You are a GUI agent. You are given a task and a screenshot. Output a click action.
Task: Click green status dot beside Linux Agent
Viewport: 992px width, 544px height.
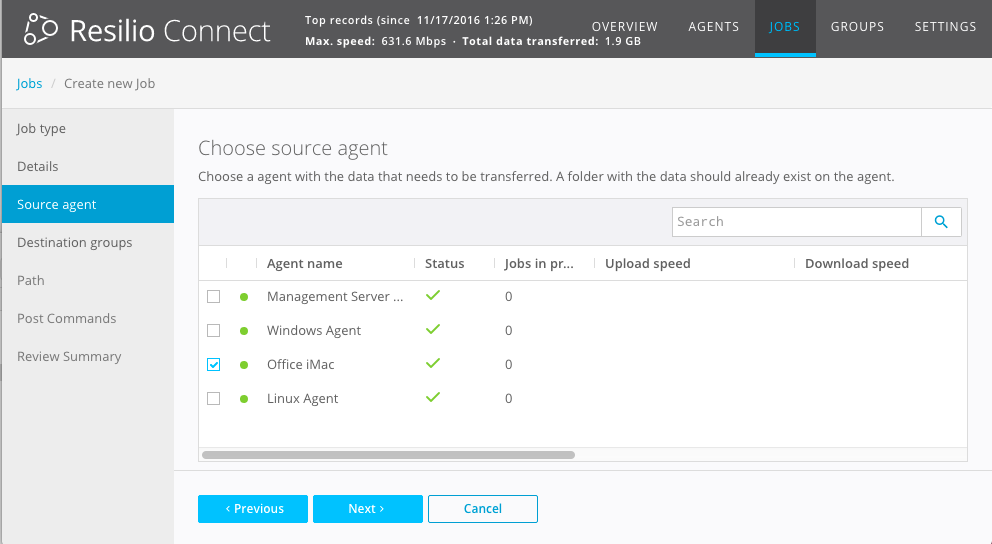point(244,399)
